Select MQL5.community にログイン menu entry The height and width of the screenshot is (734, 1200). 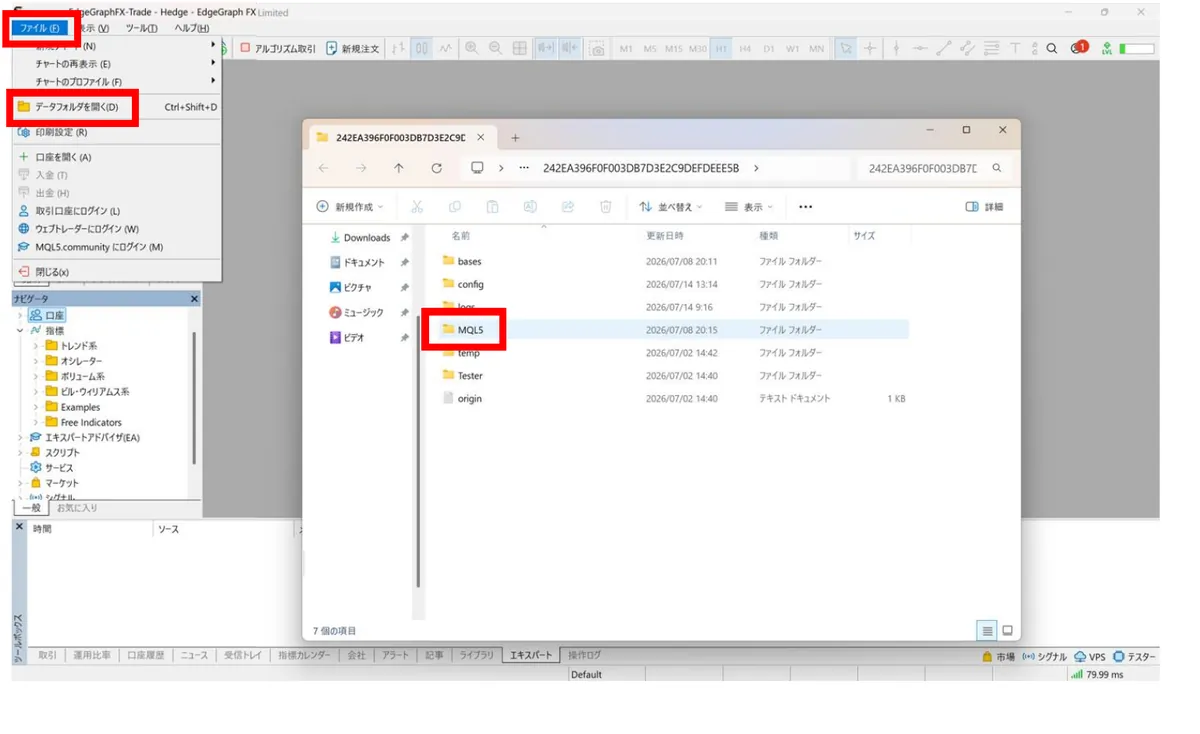pos(98,247)
